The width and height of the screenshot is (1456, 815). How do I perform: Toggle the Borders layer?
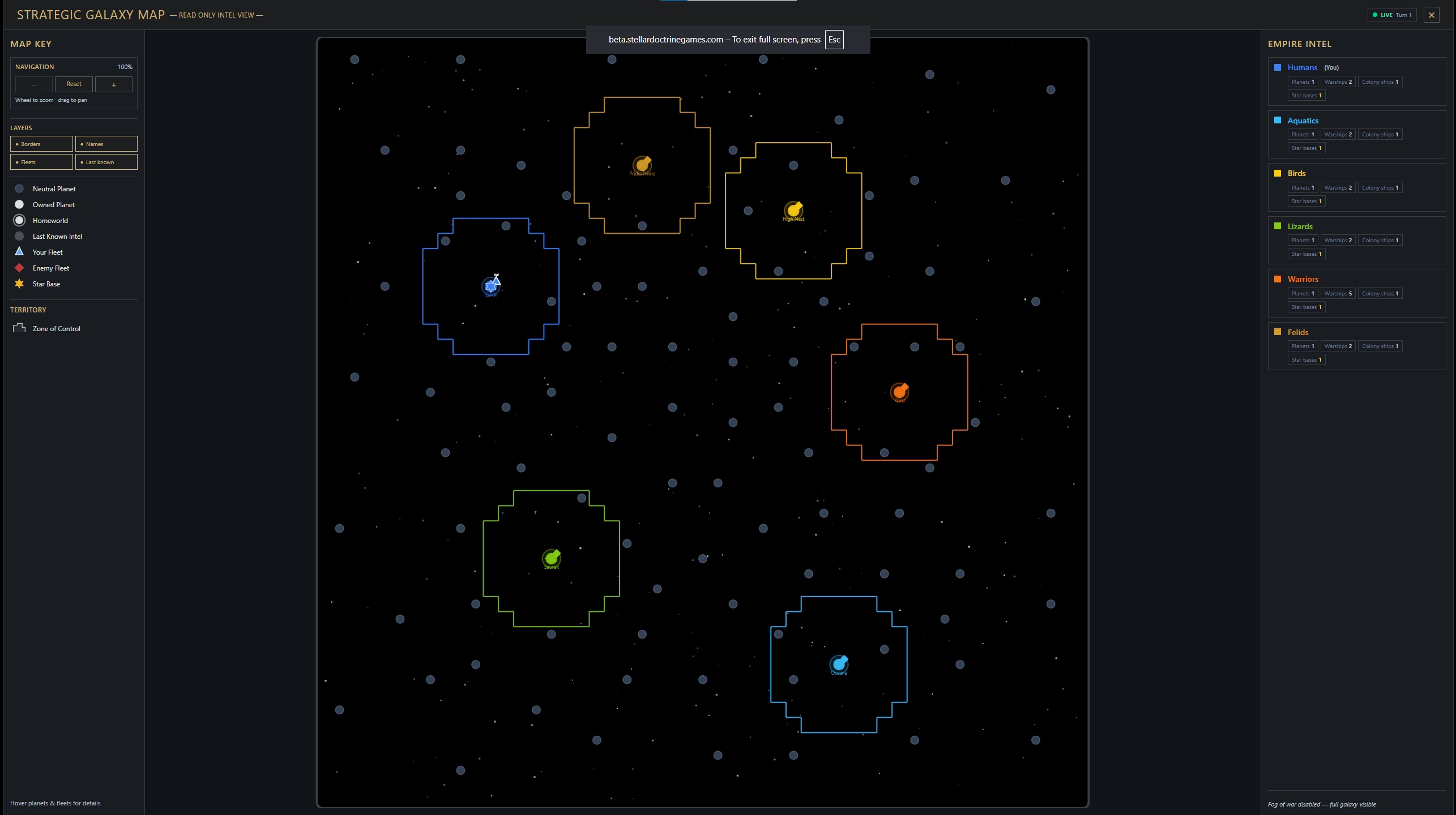pos(41,144)
